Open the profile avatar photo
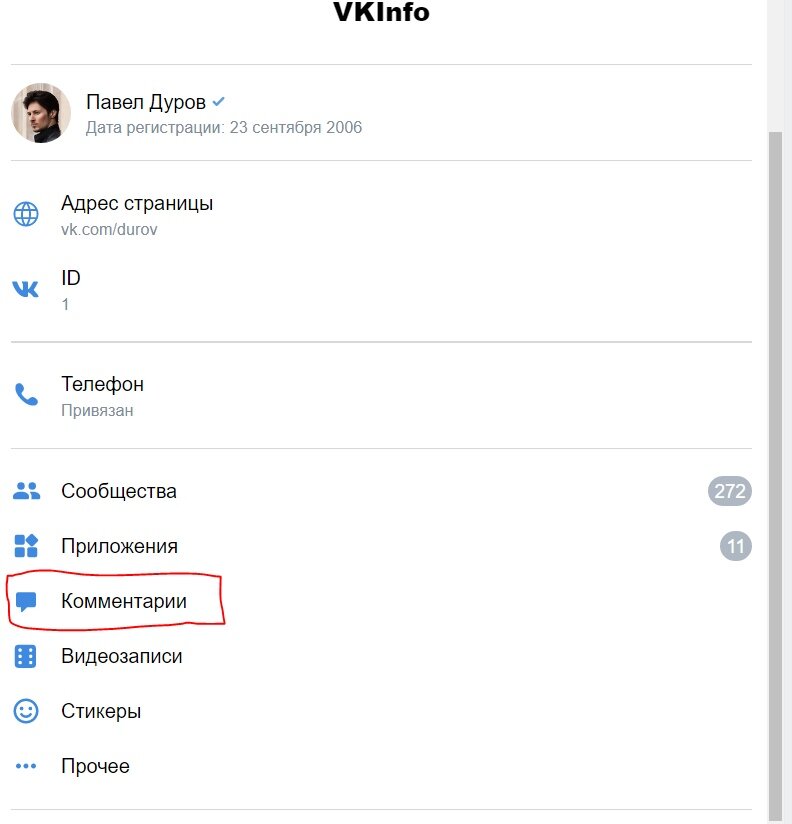The width and height of the screenshot is (792, 824). coord(41,112)
